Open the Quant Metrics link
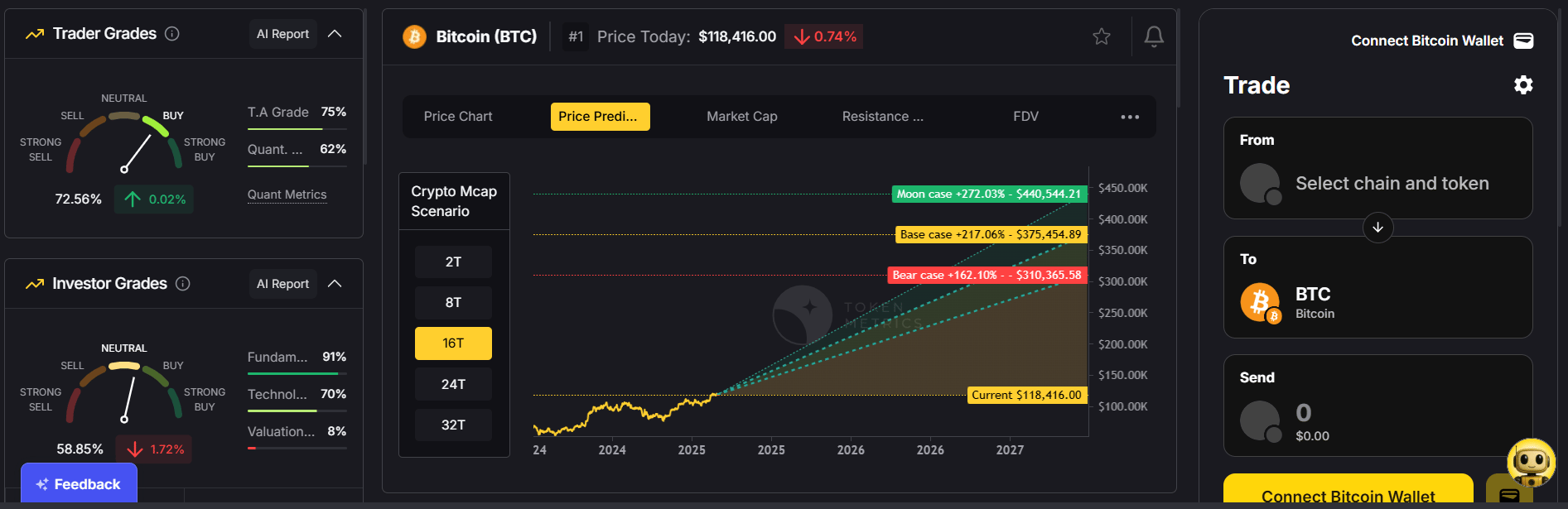This screenshot has width=1568, height=509. click(x=287, y=194)
